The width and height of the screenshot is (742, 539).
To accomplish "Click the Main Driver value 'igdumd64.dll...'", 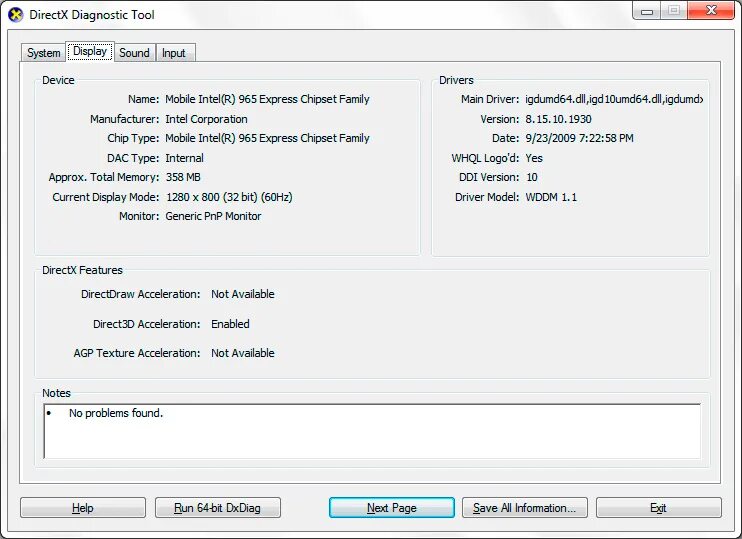I will 614,99.
